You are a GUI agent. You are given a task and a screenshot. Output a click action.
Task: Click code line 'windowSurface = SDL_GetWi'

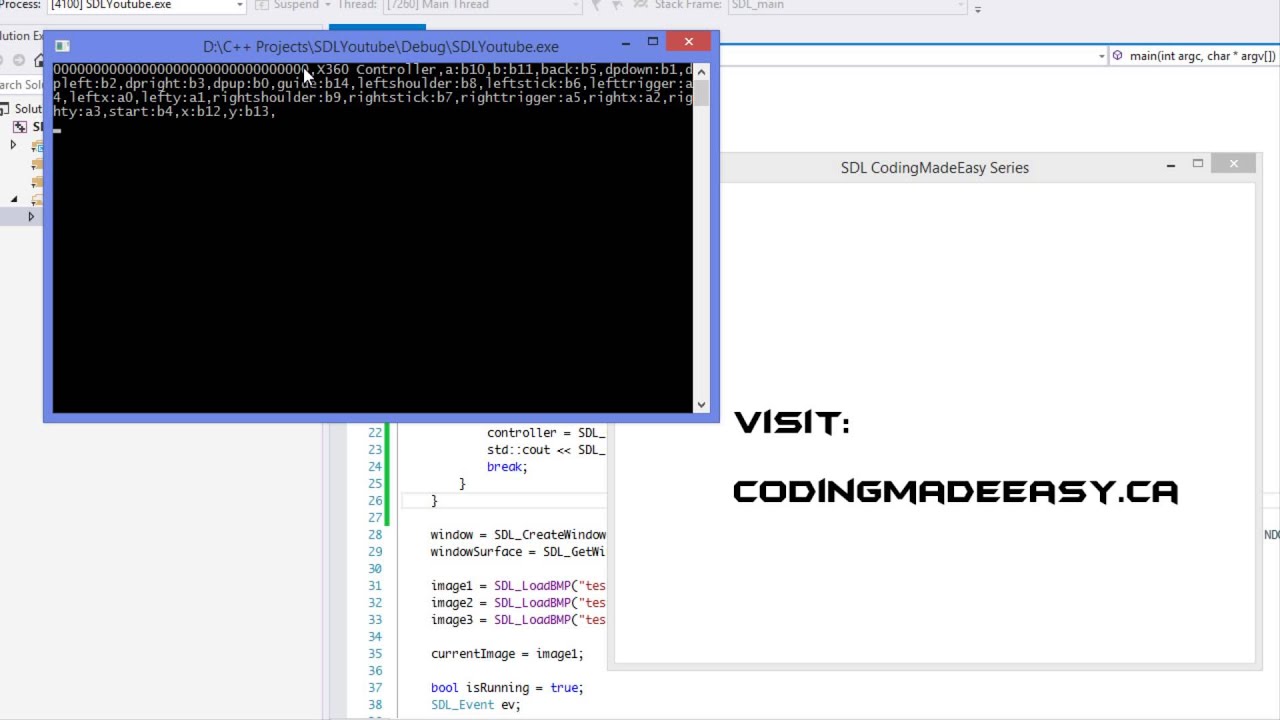(518, 552)
